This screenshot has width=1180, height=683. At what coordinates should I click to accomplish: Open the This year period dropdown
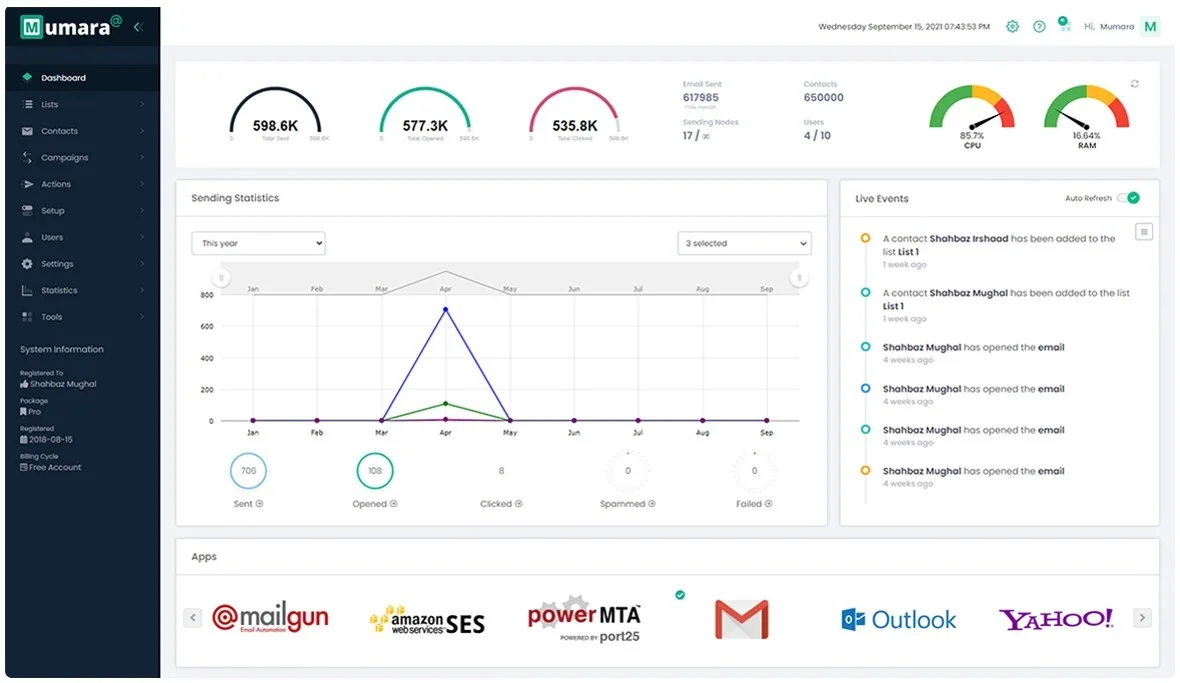258,243
